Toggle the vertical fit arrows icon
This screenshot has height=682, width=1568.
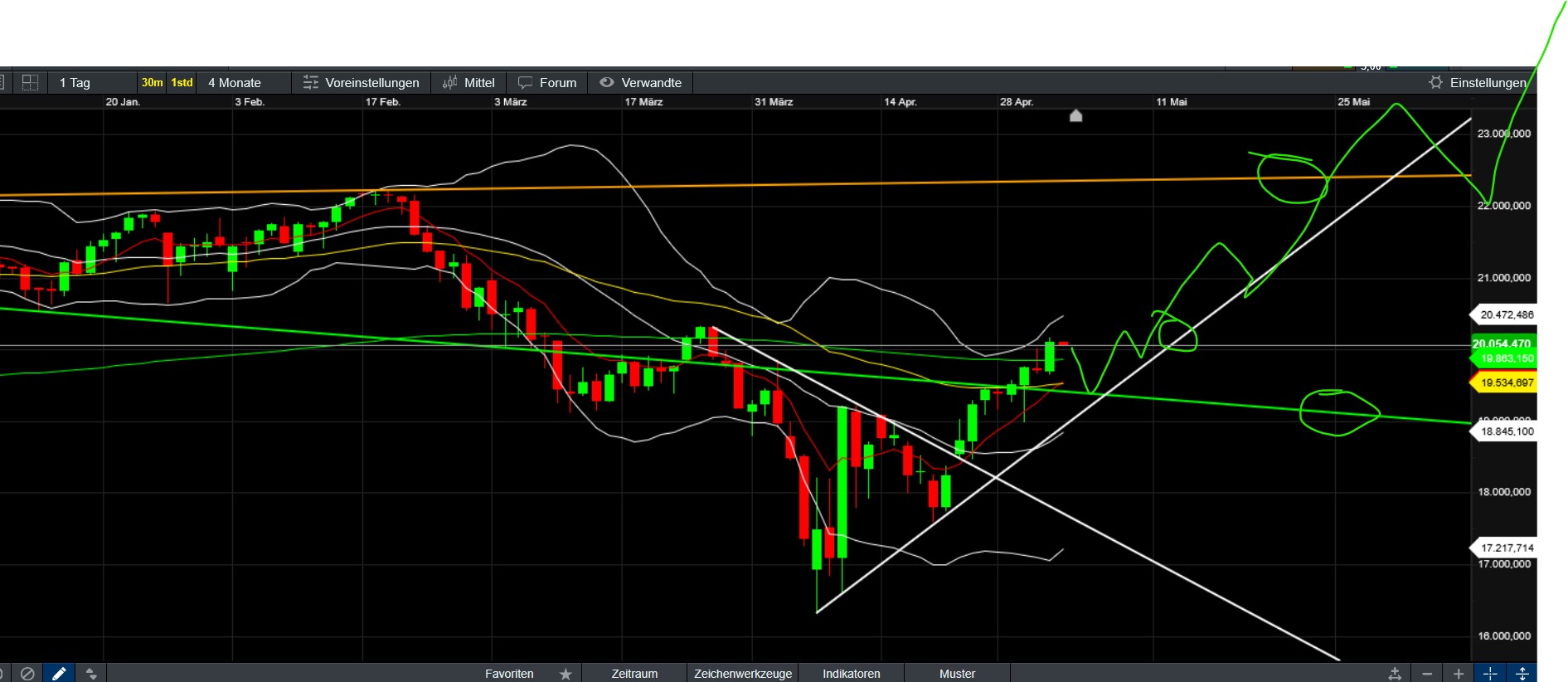(x=1522, y=674)
